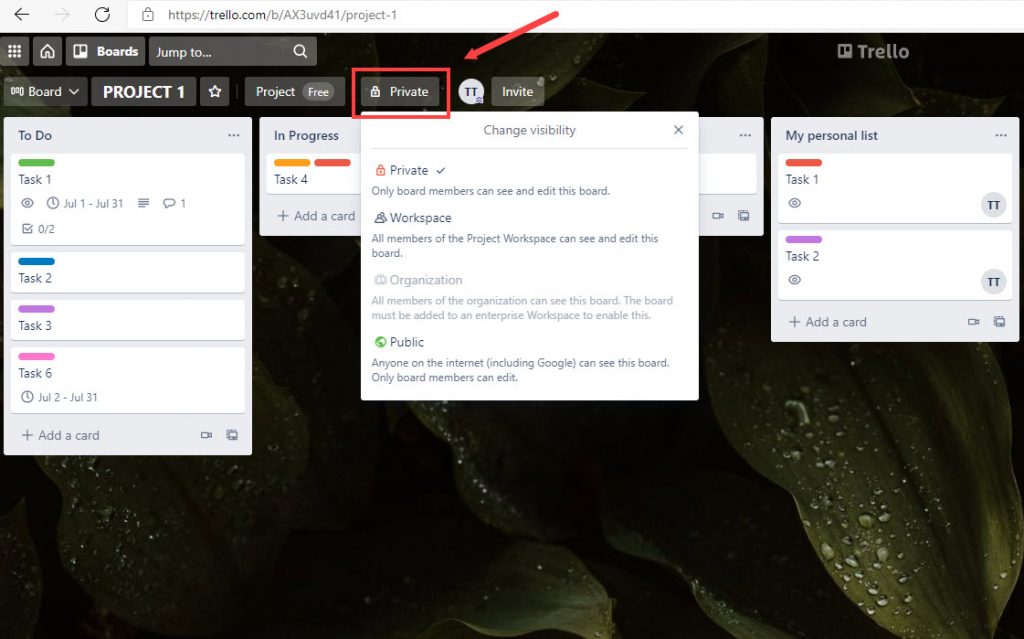1024x639 pixels.
Task: Open actions menu of list behind popup
Action: [x=745, y=135]
